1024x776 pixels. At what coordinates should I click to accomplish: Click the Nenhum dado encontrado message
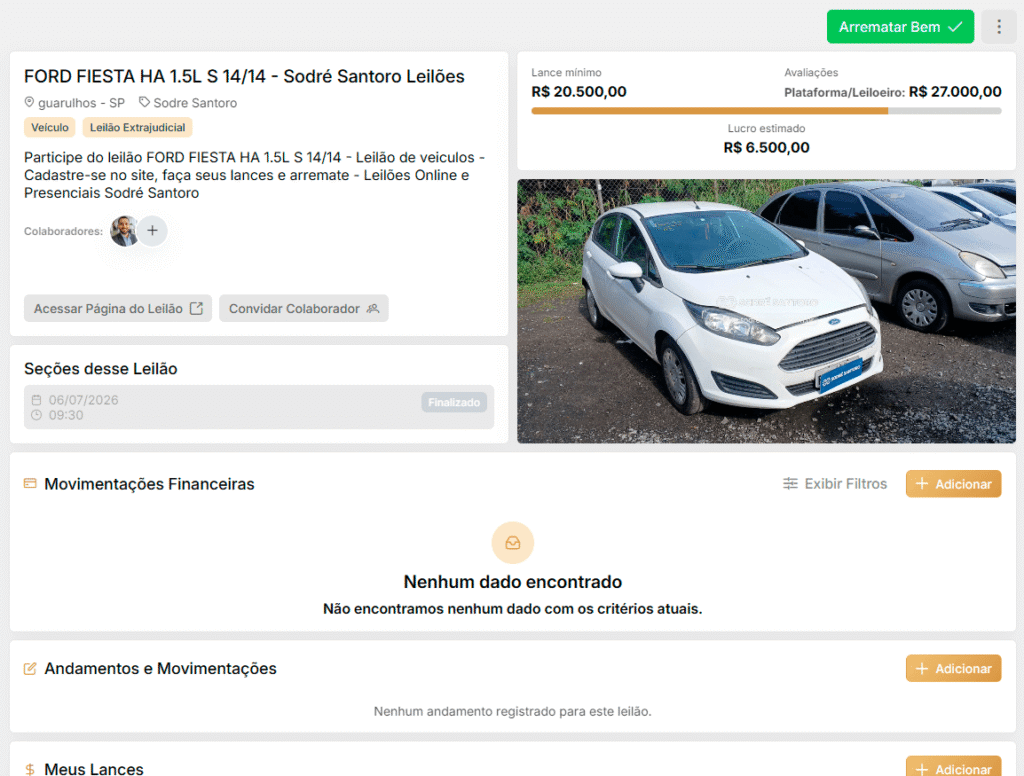(x=513, y=581)
